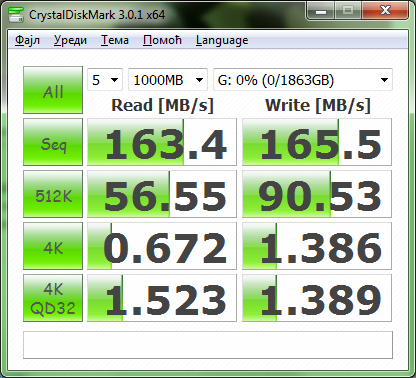
Task: Click Seq read result 163.4
Action: 162,142
